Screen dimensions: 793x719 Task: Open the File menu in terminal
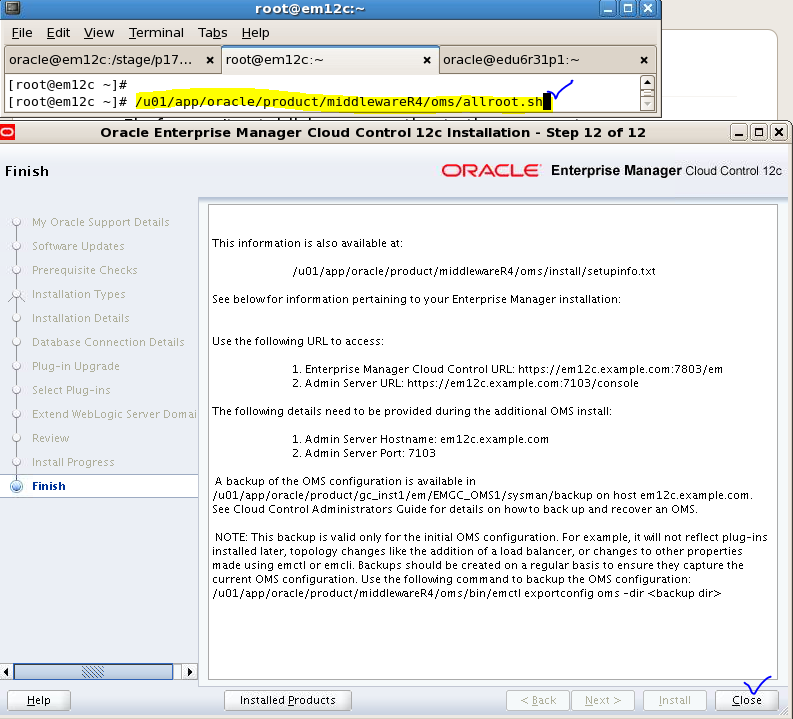(x=22, y=33)
